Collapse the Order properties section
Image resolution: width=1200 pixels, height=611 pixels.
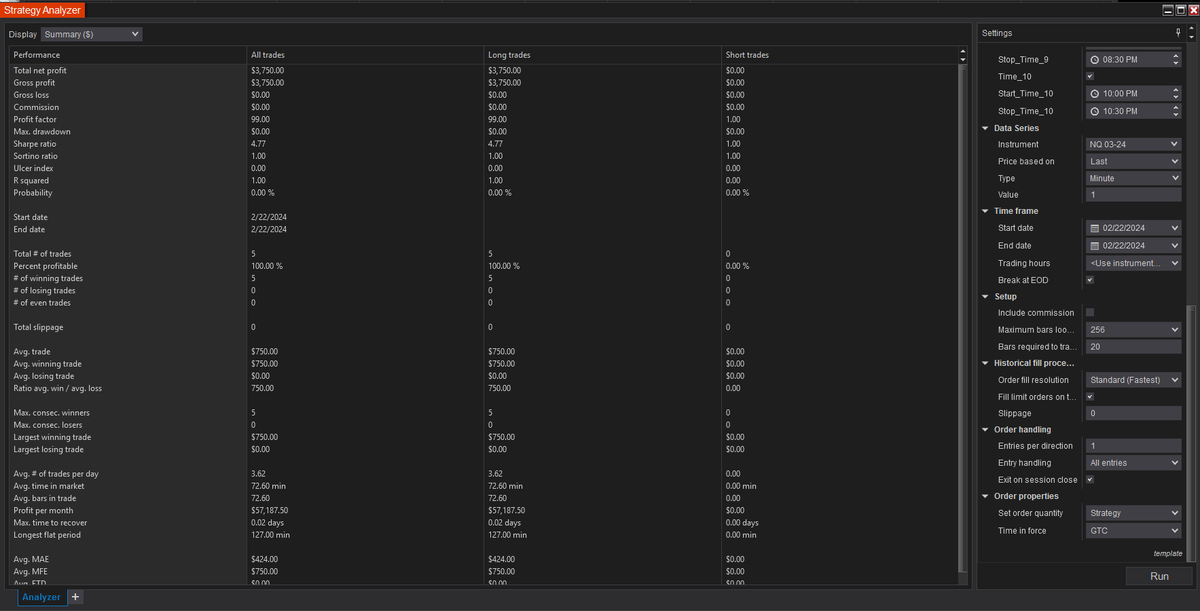point(985,496)
